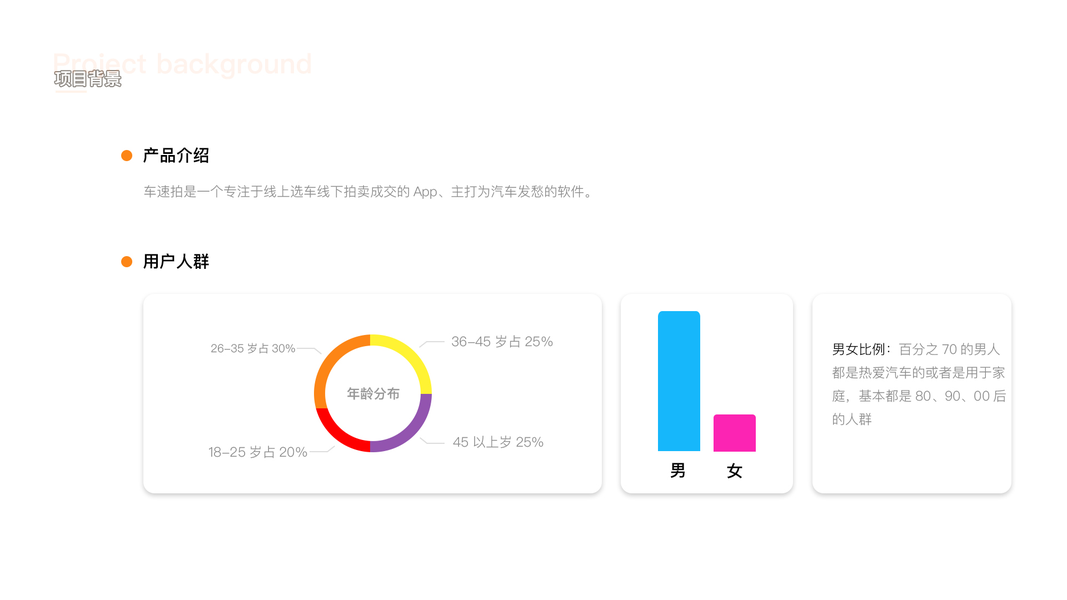Click the 男 label under the blue bar
The height and width of the screenshot is (600, 1067).
pos(678,471)
